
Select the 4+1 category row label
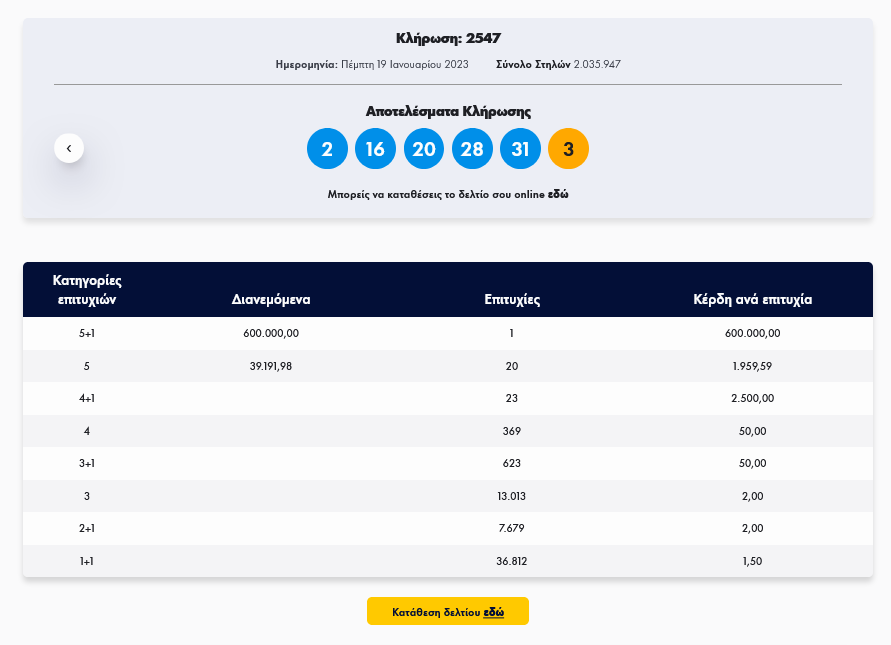pyautogui.click(x=87, y=398)
